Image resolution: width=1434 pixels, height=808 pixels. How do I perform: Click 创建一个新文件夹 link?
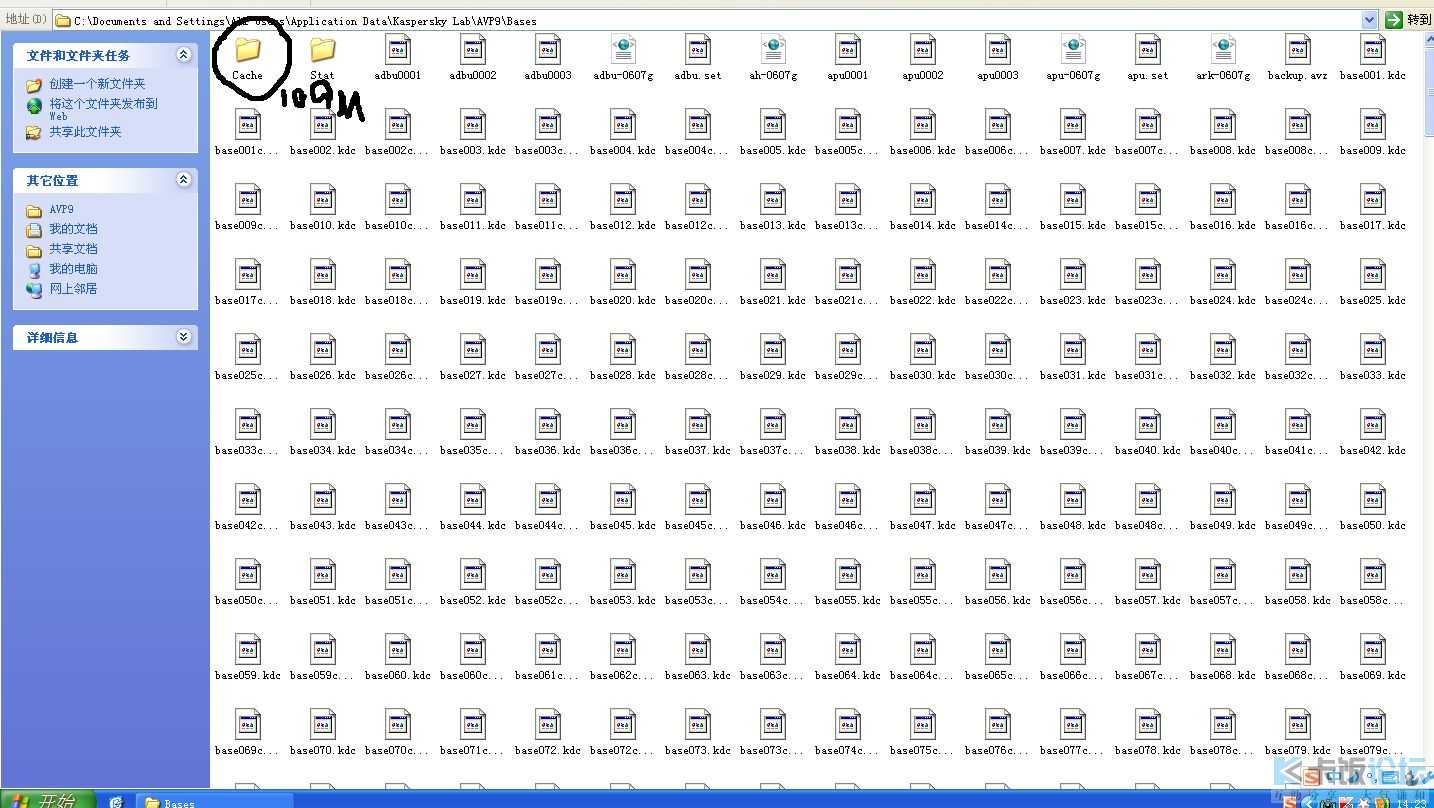click(x=97, y=84)
